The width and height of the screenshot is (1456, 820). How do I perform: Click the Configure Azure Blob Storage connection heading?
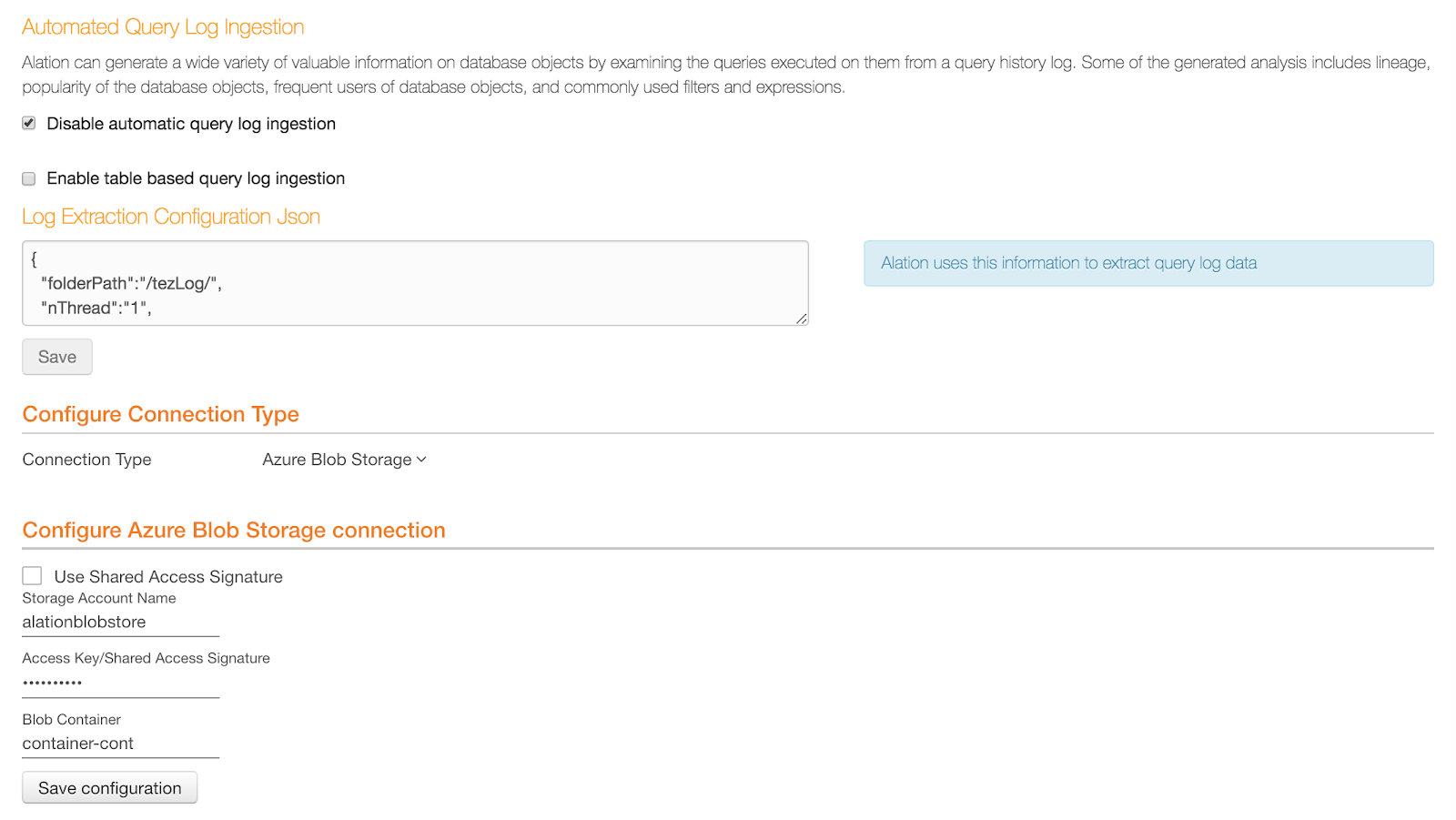click(x=234, y=530)
